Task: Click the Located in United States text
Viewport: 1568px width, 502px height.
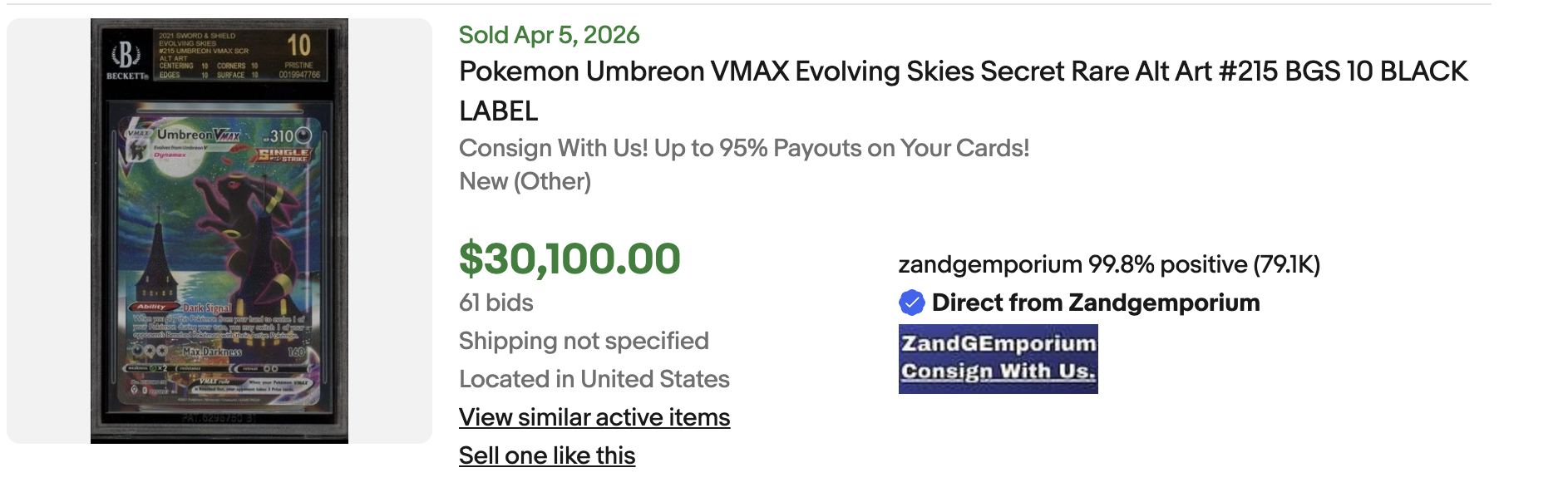Action: 594,379
